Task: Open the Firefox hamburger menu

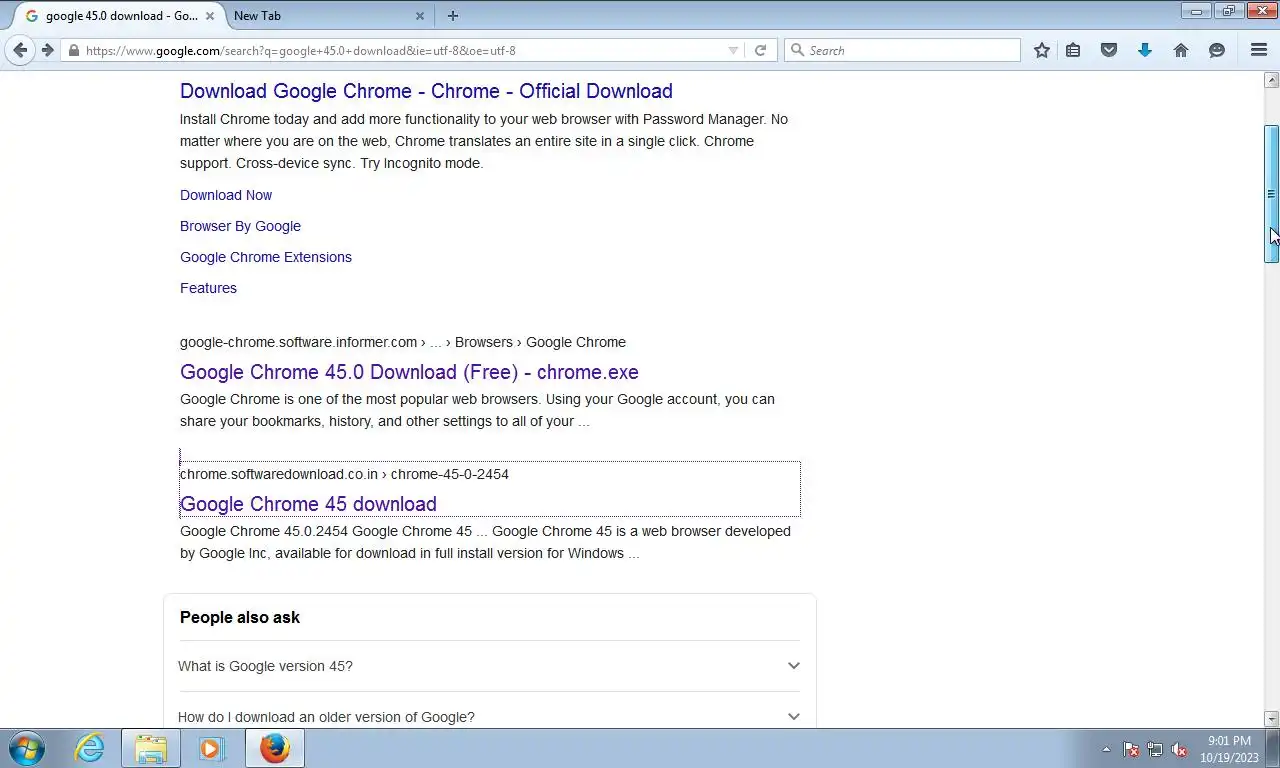Action: pos(1259,50)
